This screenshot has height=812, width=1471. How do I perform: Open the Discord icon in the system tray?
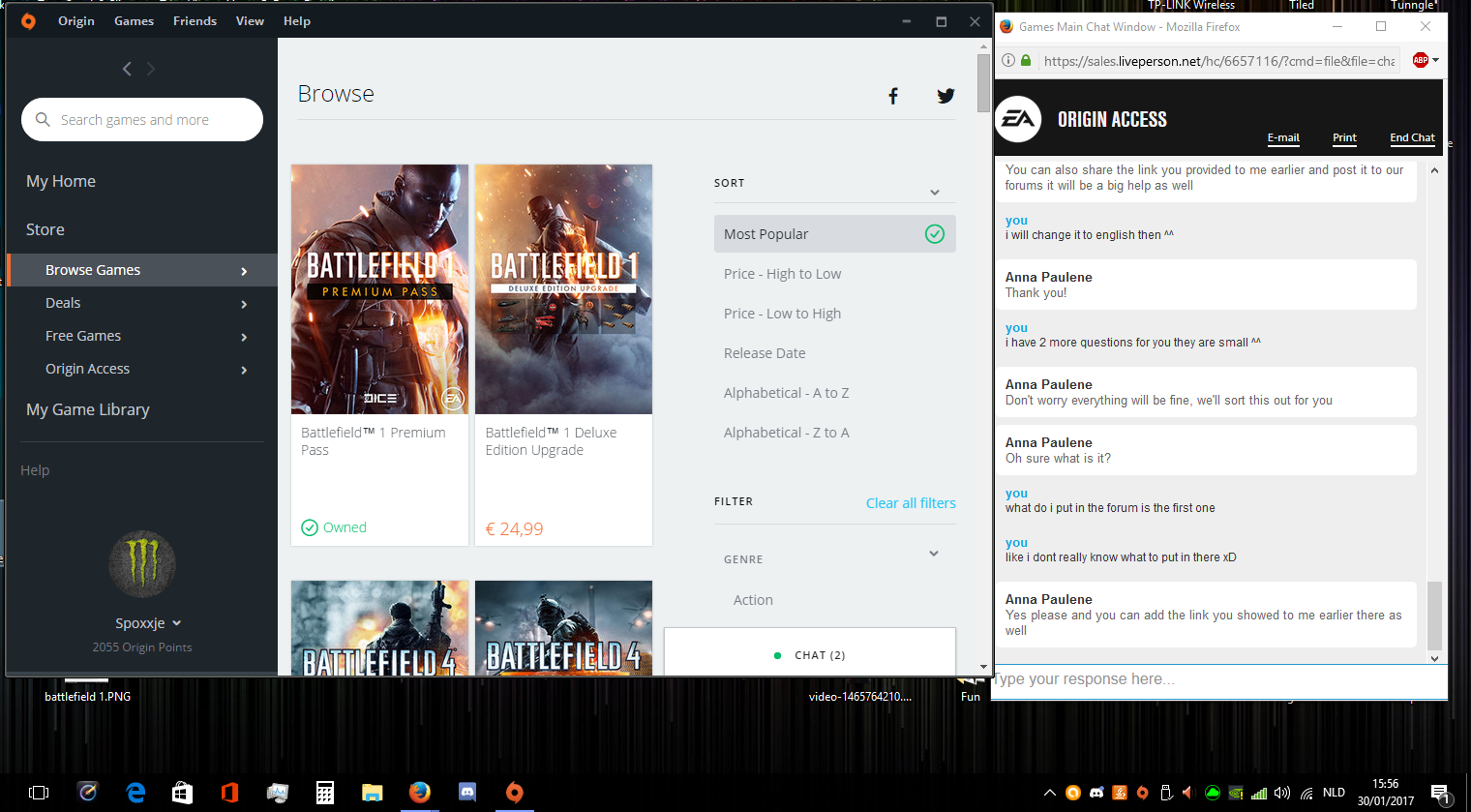[x=1096, y=793]
